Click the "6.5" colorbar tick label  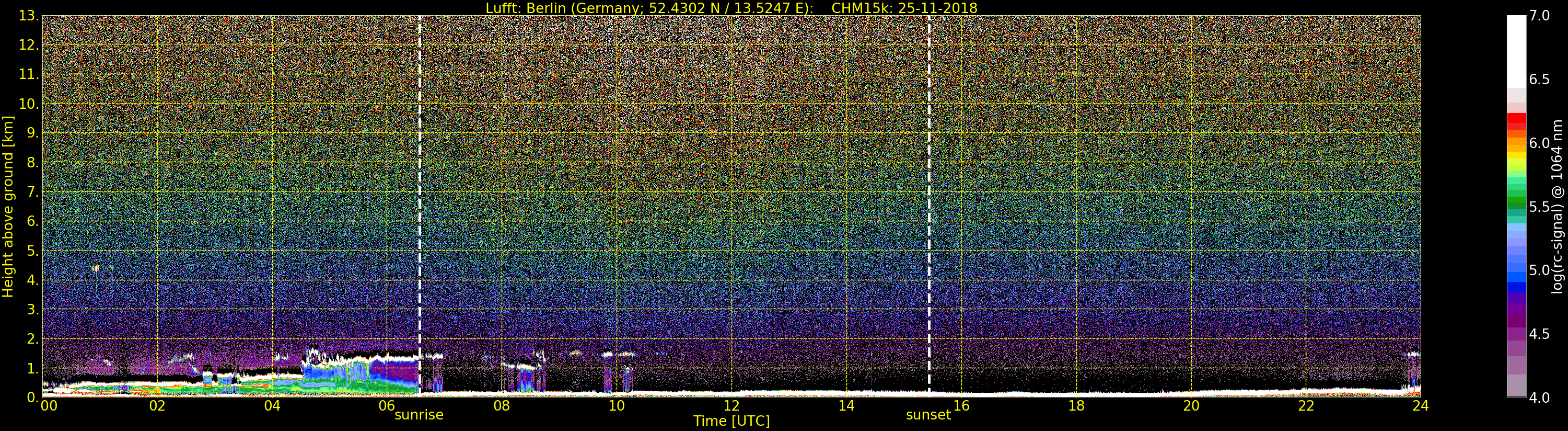tap(1539, 80)
